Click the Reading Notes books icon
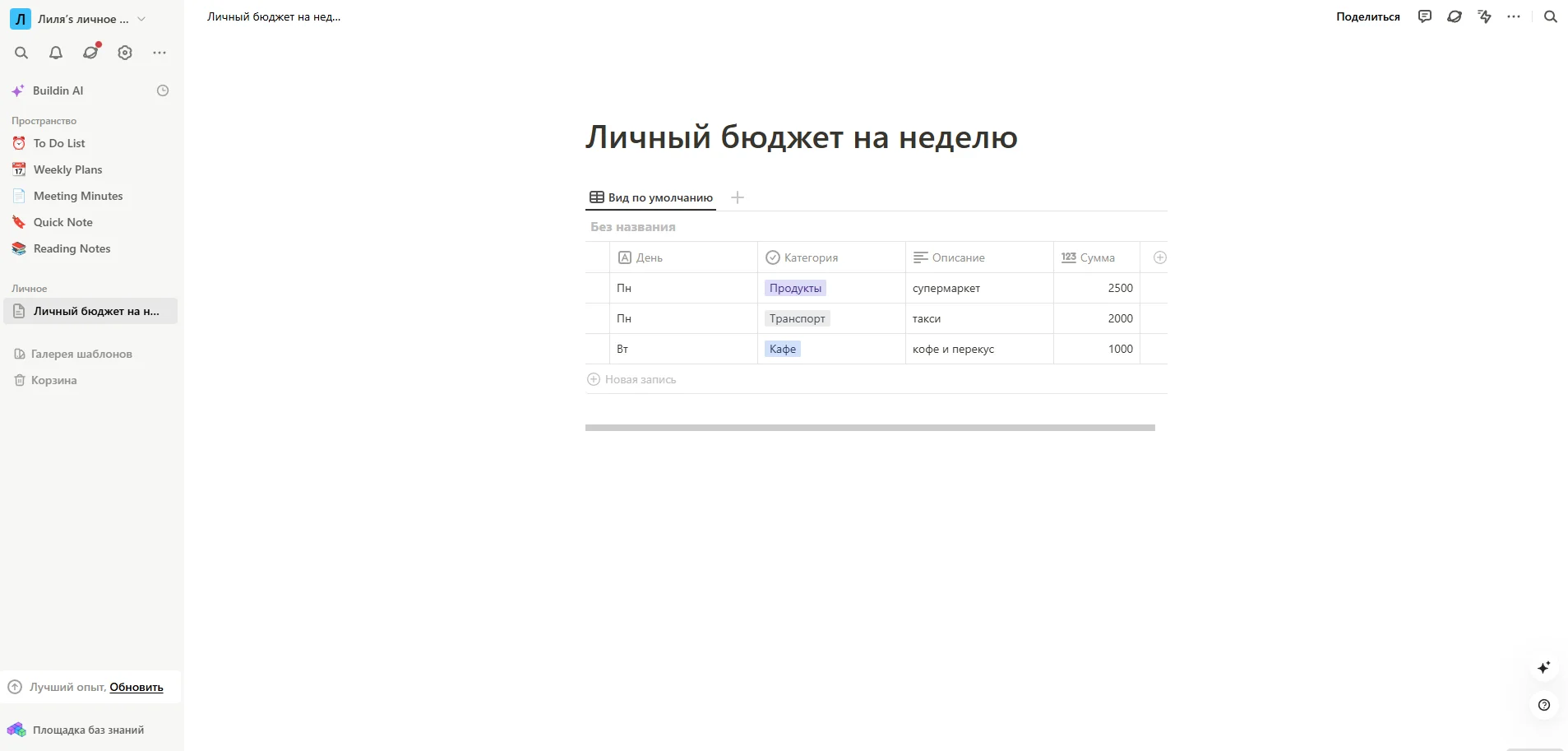Image resolution: width=1568 pixels, height=751 pixels. pyautogui.click(x=19, y=248)
